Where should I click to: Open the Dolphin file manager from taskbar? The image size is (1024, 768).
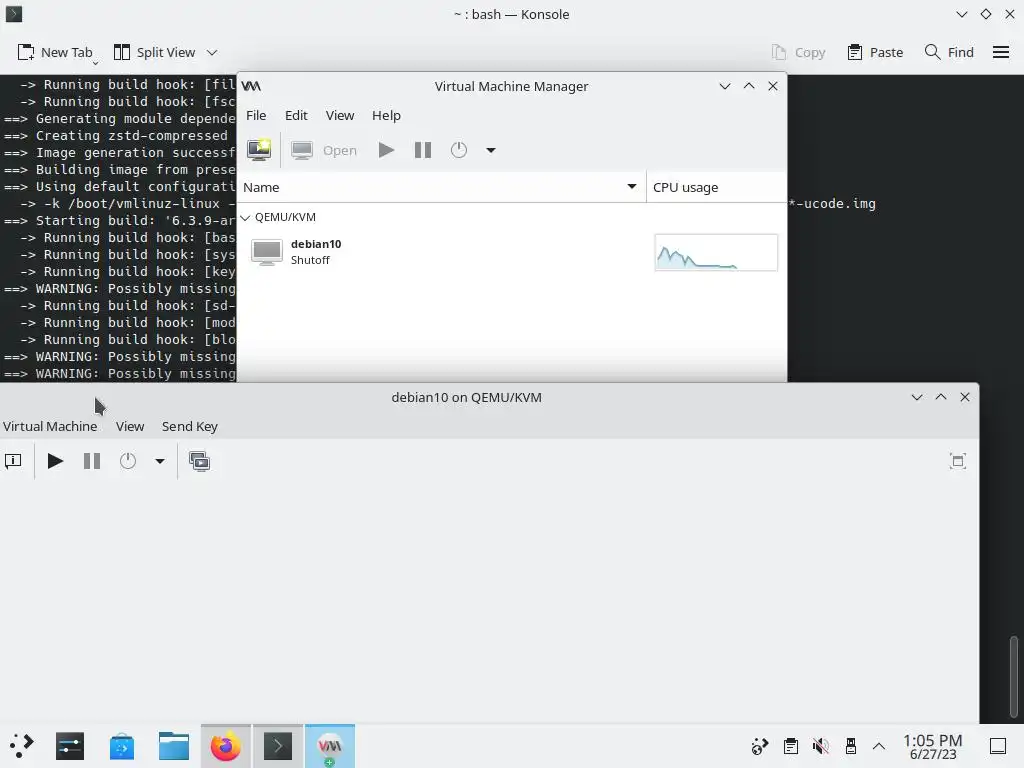[x=174, y=746]
